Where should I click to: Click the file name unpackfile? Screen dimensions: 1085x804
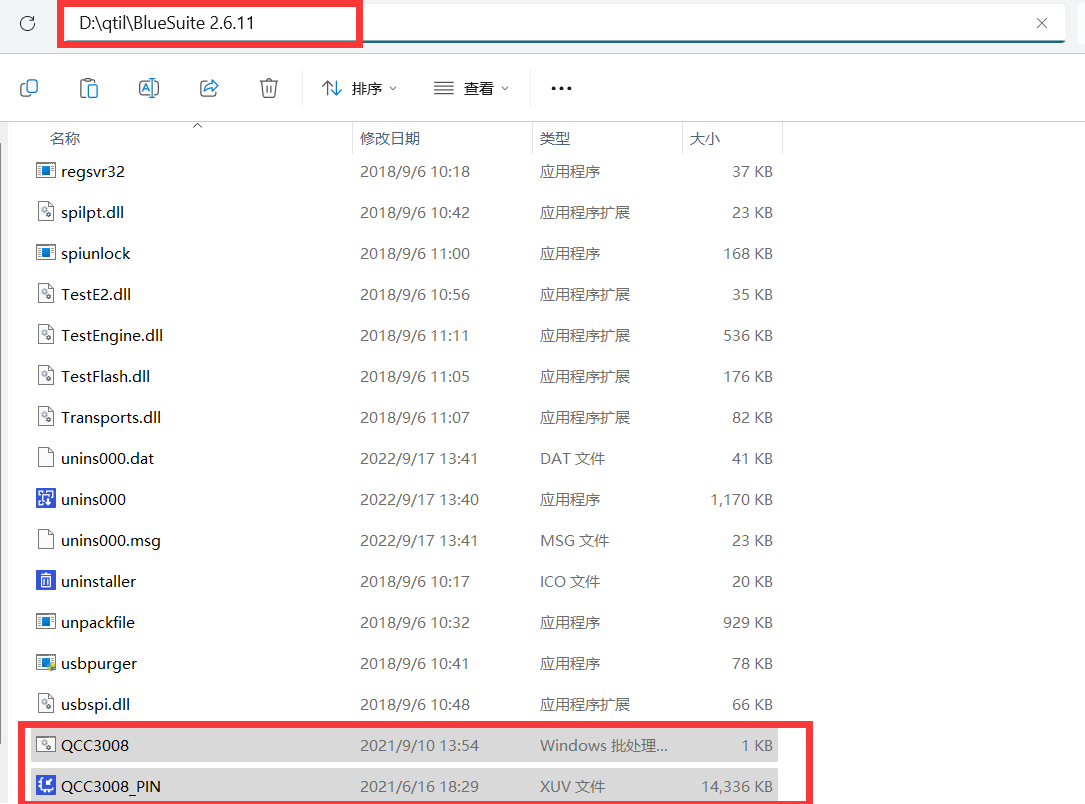point(98,622)
